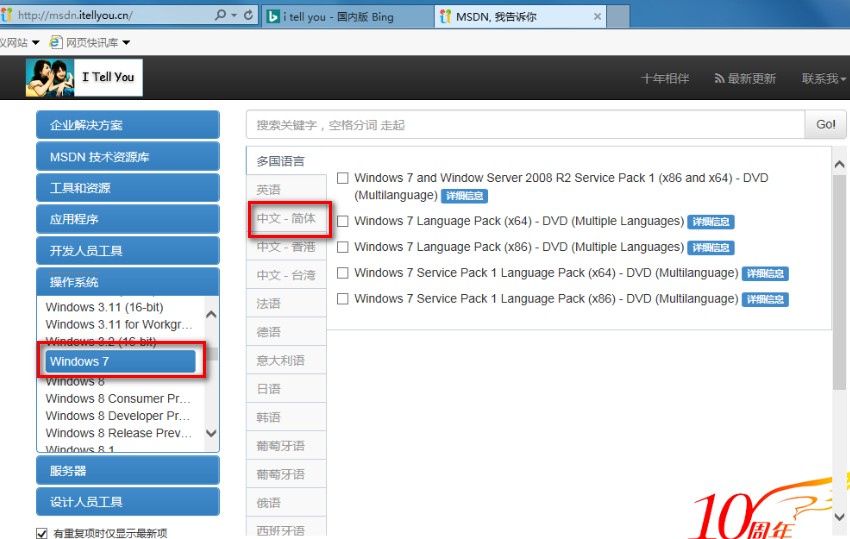Viewport: 850px width, 539px height.
Task: Click the page vertical scrollbar thumb
Action: (x=840, y=282)
